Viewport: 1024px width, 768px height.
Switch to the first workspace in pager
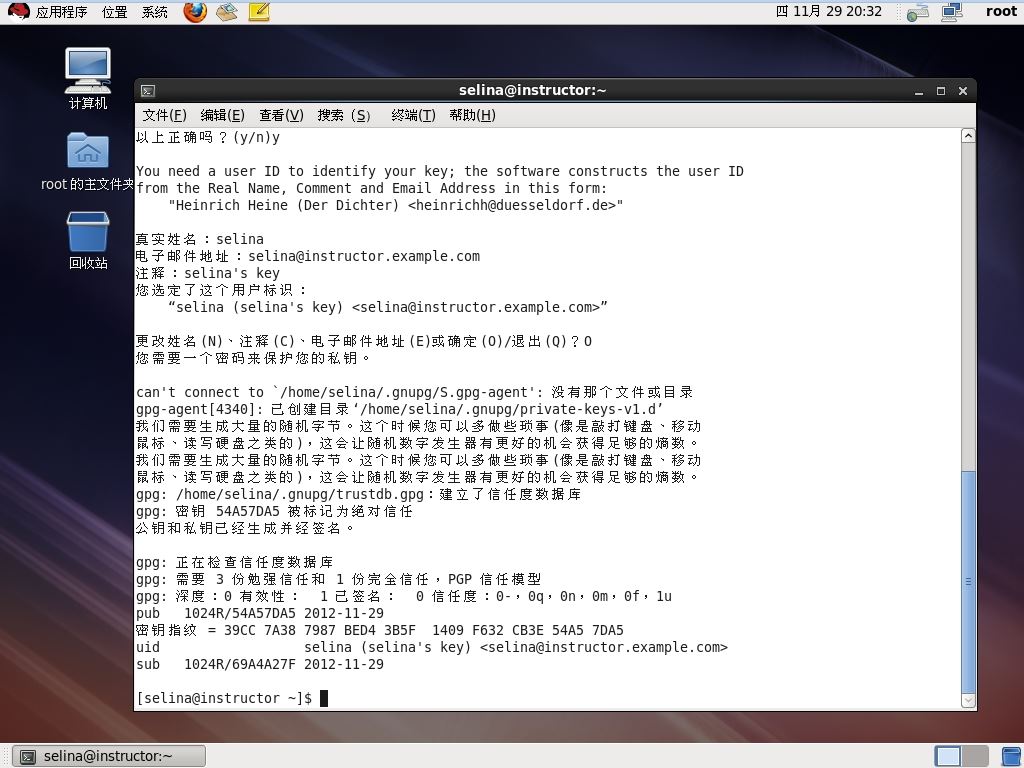[948, 756]
